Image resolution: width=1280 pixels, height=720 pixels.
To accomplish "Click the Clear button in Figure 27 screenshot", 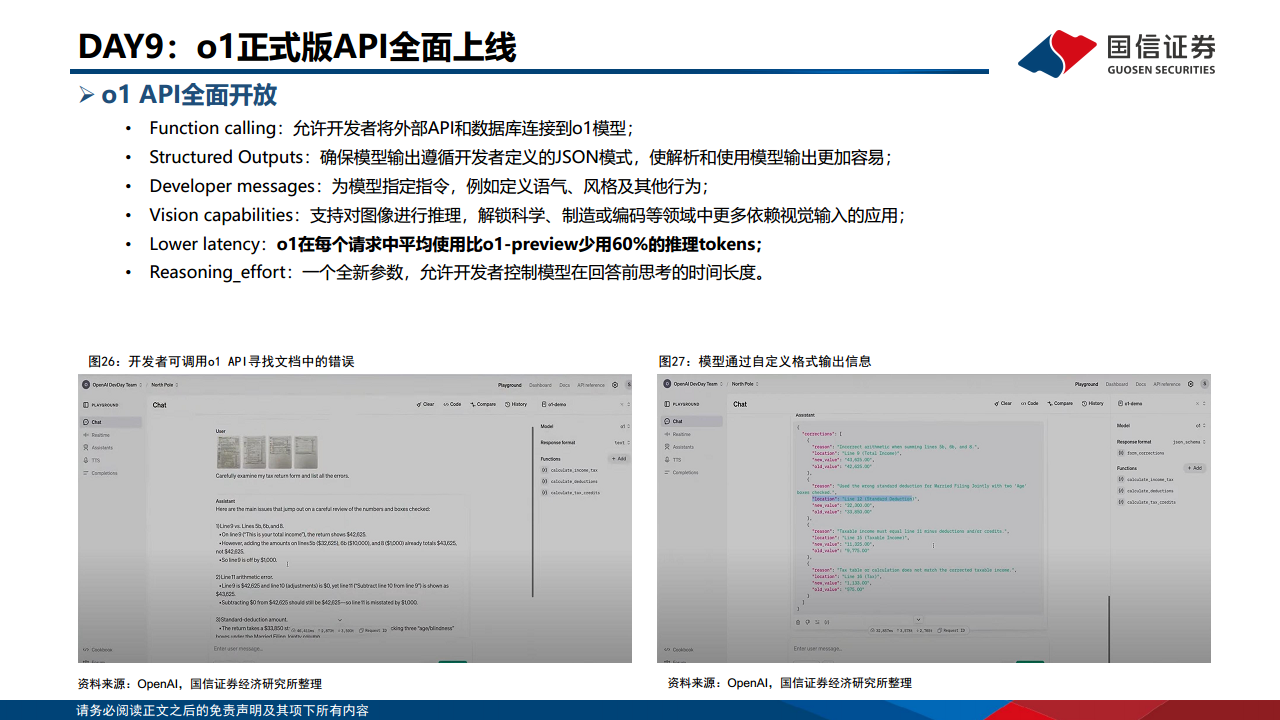I will pos(1003,403).
